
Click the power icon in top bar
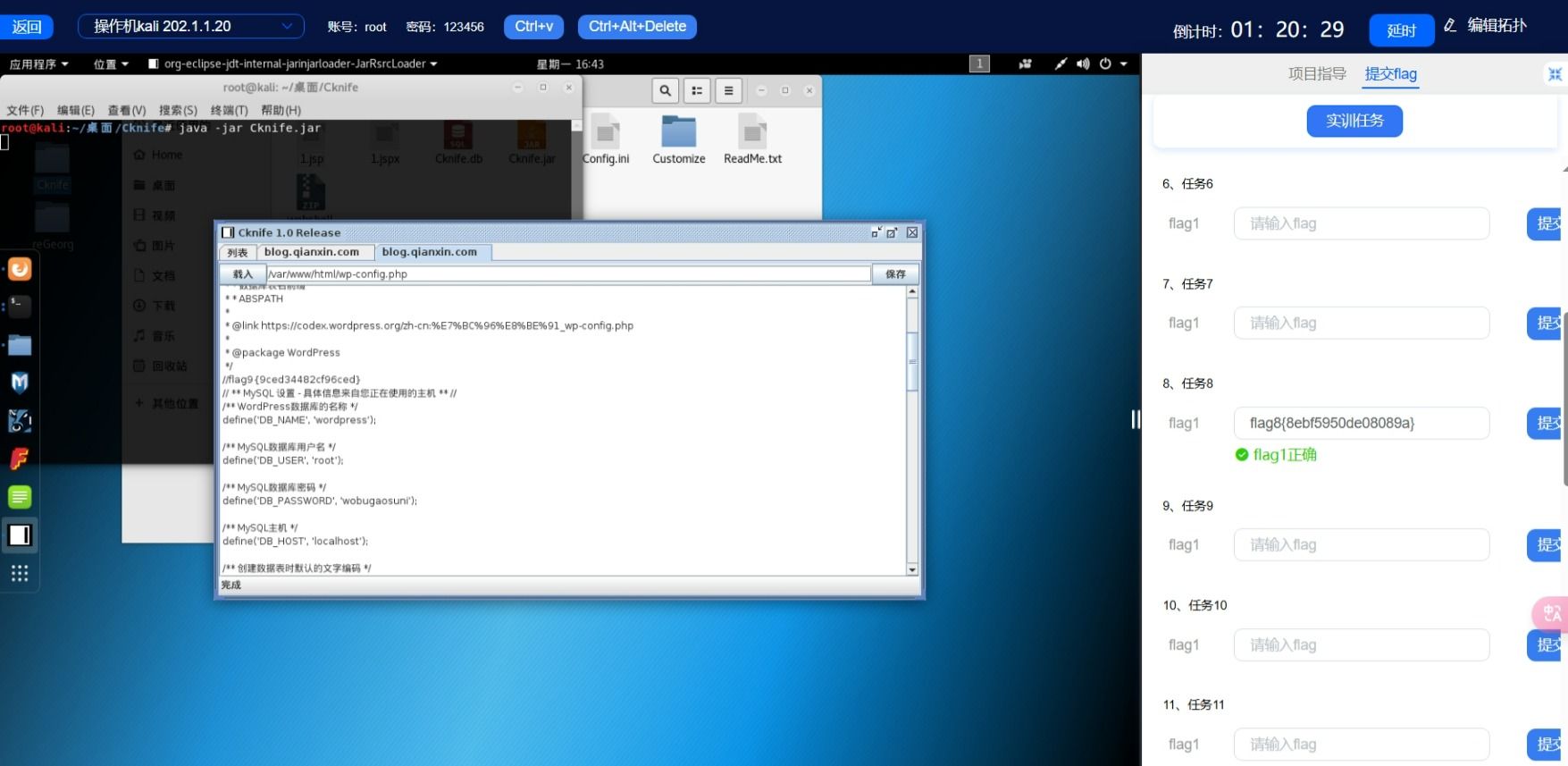[1105, 63]
